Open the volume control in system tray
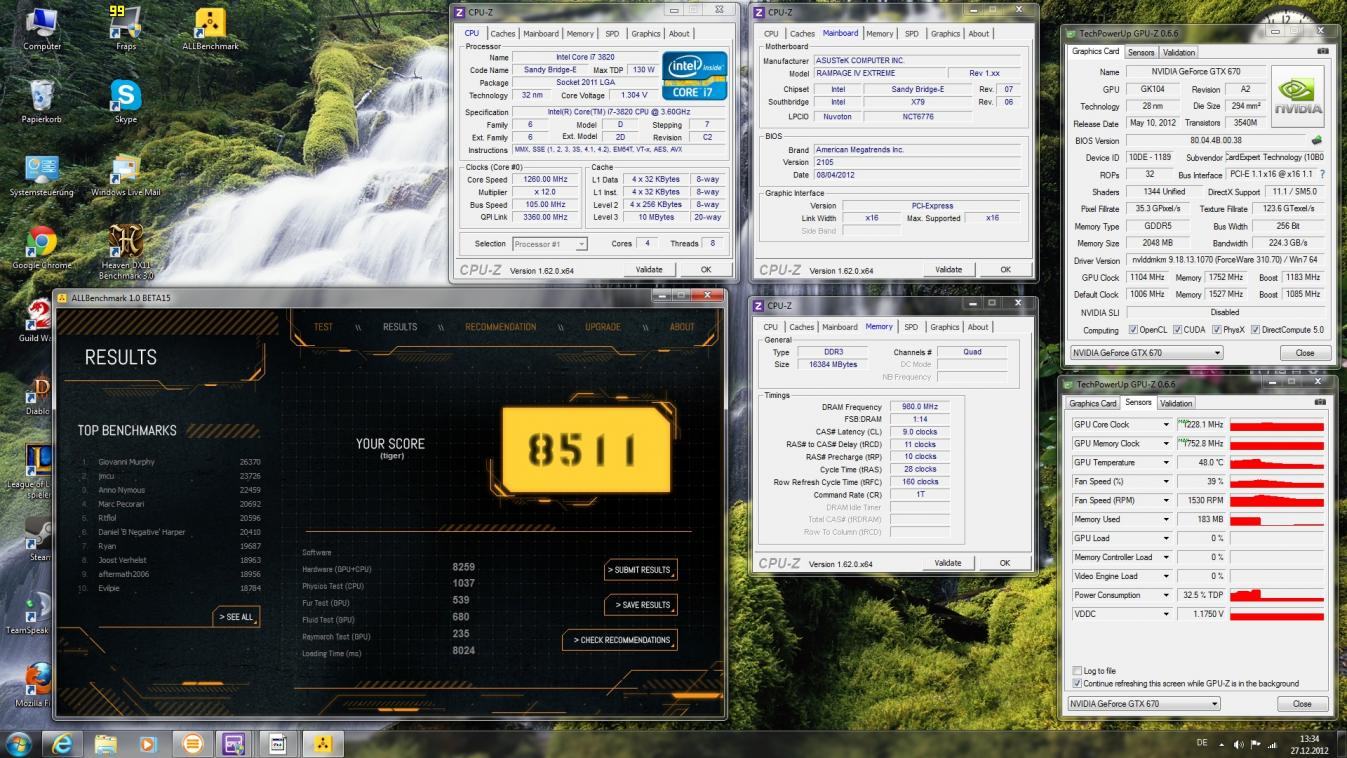 (x=1238, y=744)
